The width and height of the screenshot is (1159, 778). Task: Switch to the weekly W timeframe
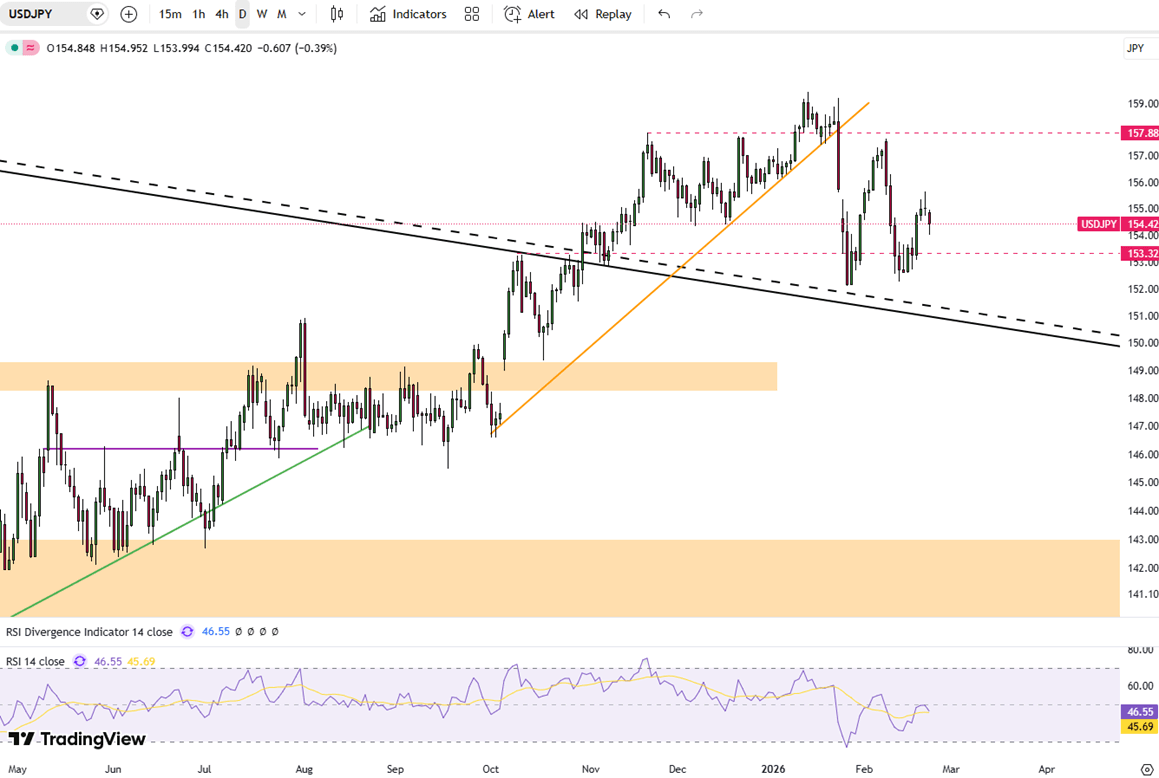[262, 14]
